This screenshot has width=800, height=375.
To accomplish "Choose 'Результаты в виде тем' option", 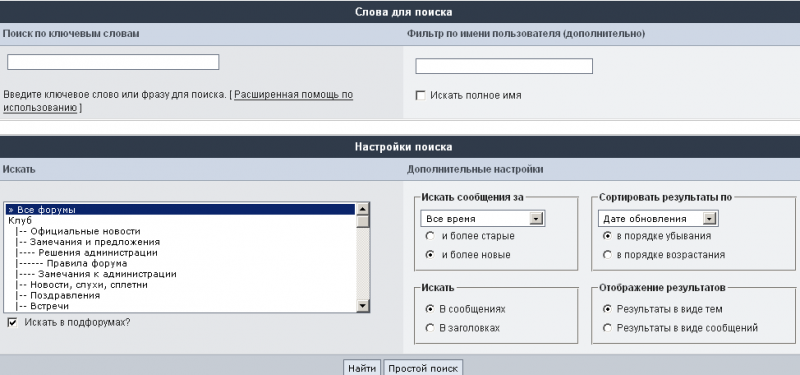I will coord(607,309).
